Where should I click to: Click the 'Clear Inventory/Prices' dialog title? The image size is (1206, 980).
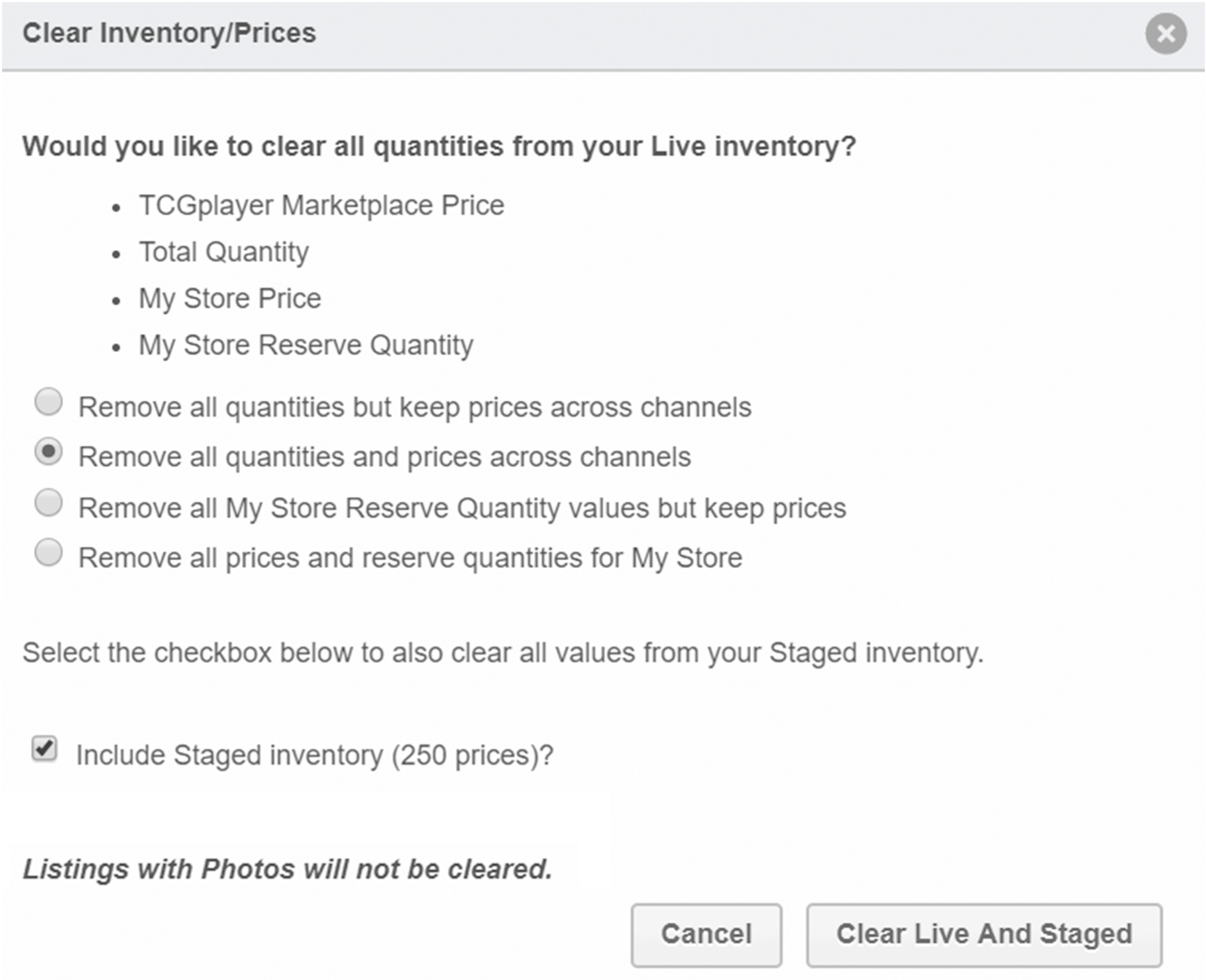pos(169,33)
